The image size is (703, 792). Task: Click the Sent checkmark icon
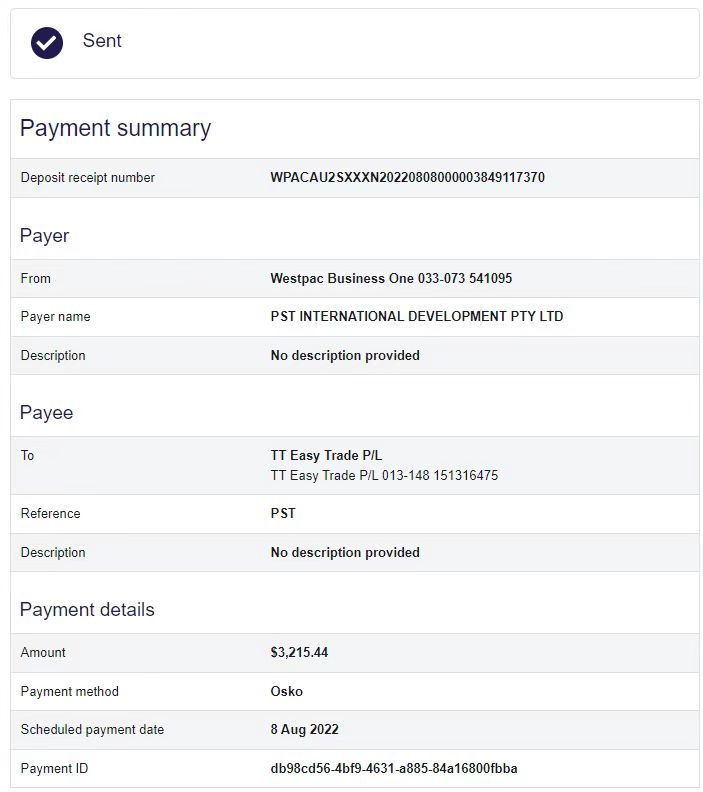pyautogui.click(x=46, y=43)
